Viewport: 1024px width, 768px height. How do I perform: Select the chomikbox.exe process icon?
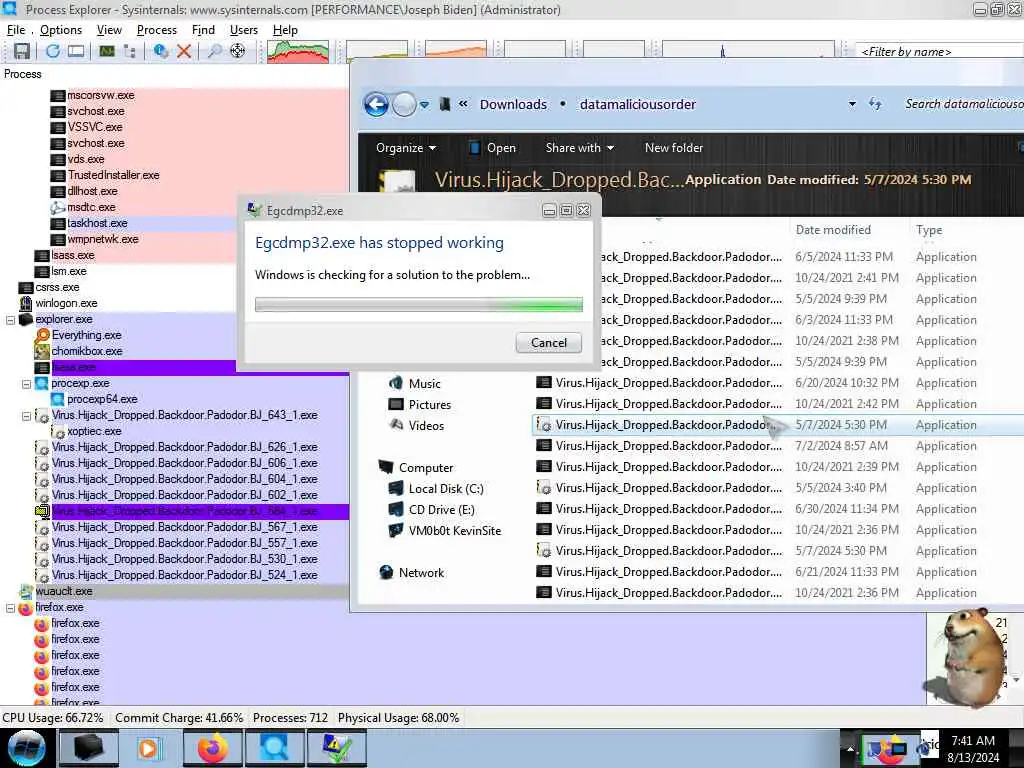point(42,351)
